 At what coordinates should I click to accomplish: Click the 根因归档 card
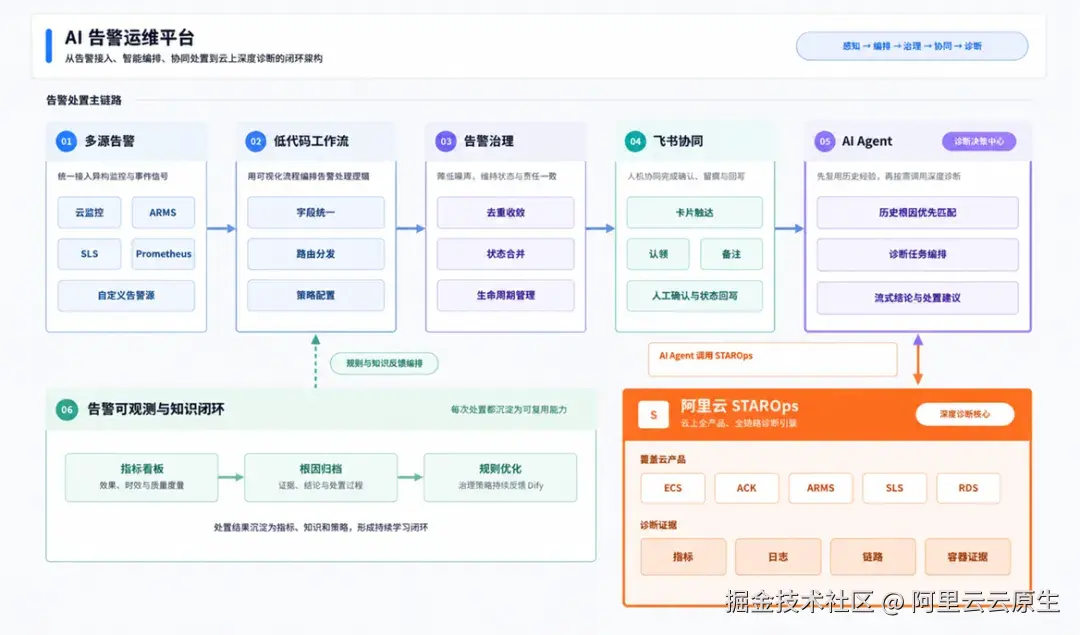[x=321, y=477]
